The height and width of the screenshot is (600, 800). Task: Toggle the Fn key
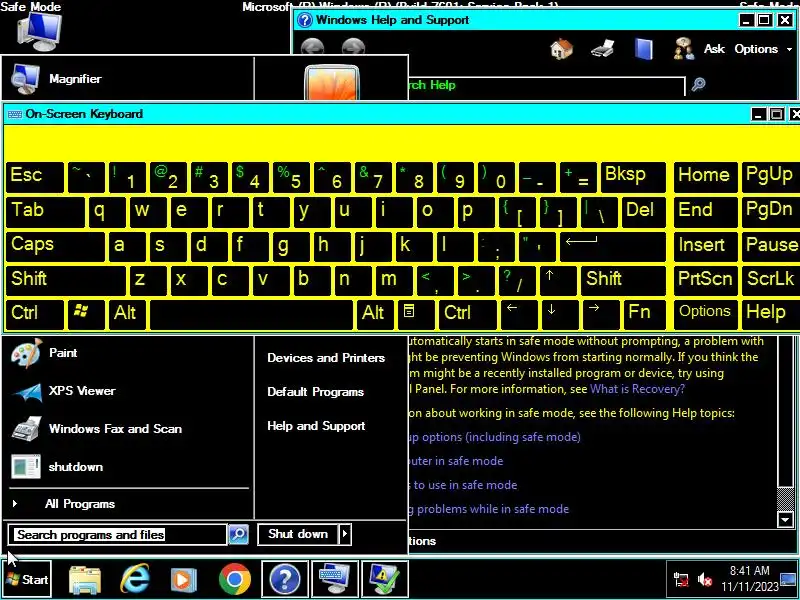644,314
